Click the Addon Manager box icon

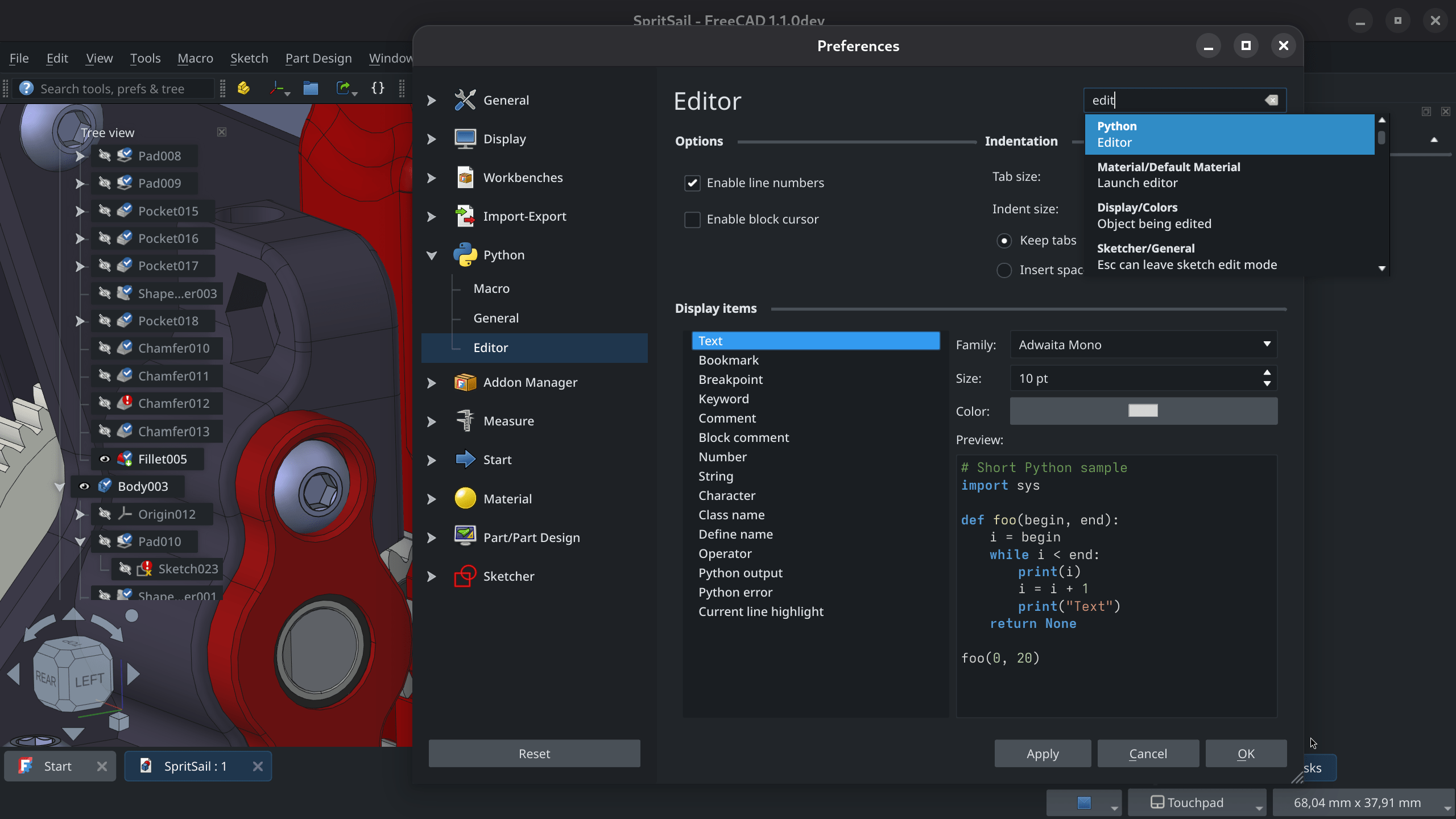465,382
